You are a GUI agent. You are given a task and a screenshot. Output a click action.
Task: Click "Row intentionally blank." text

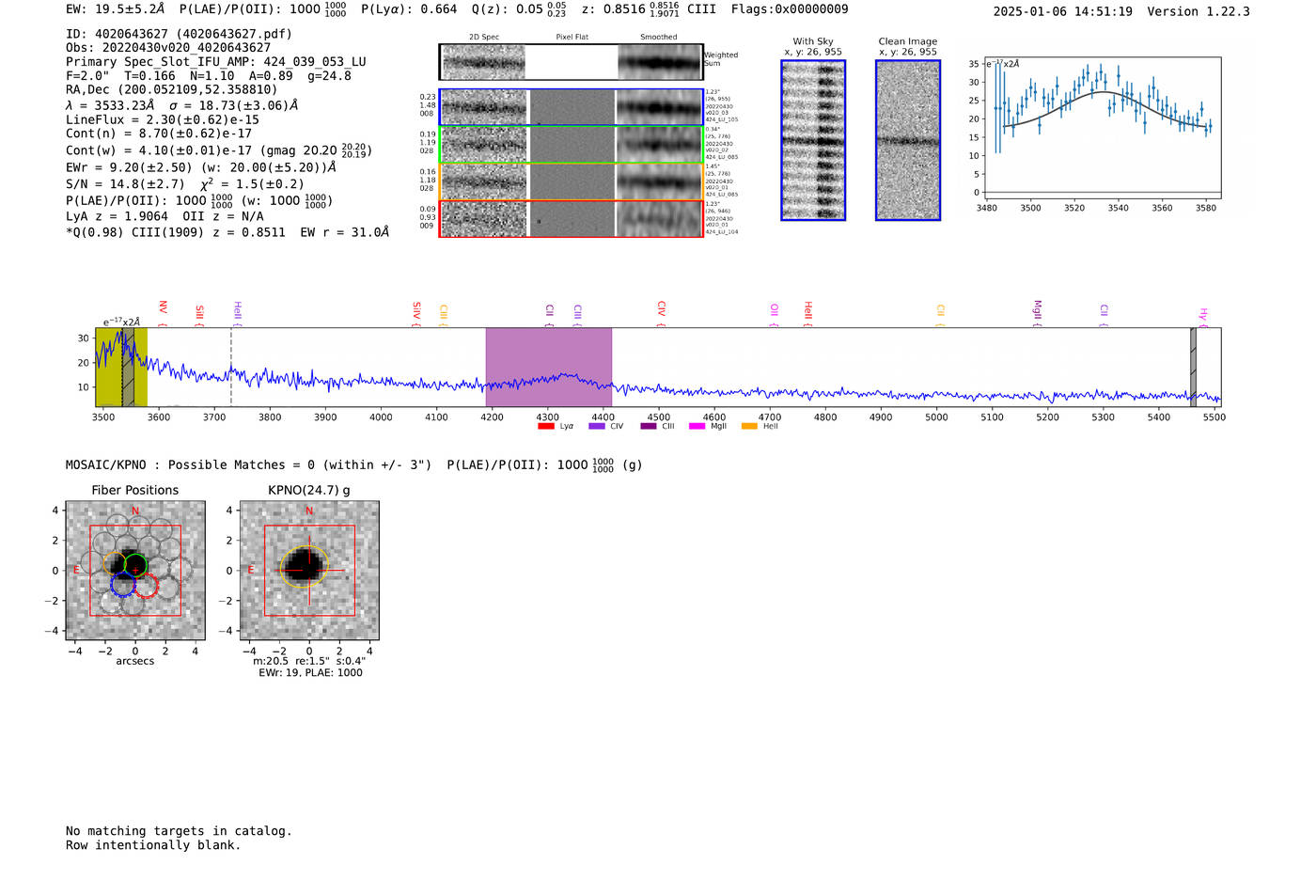[153, 845]
